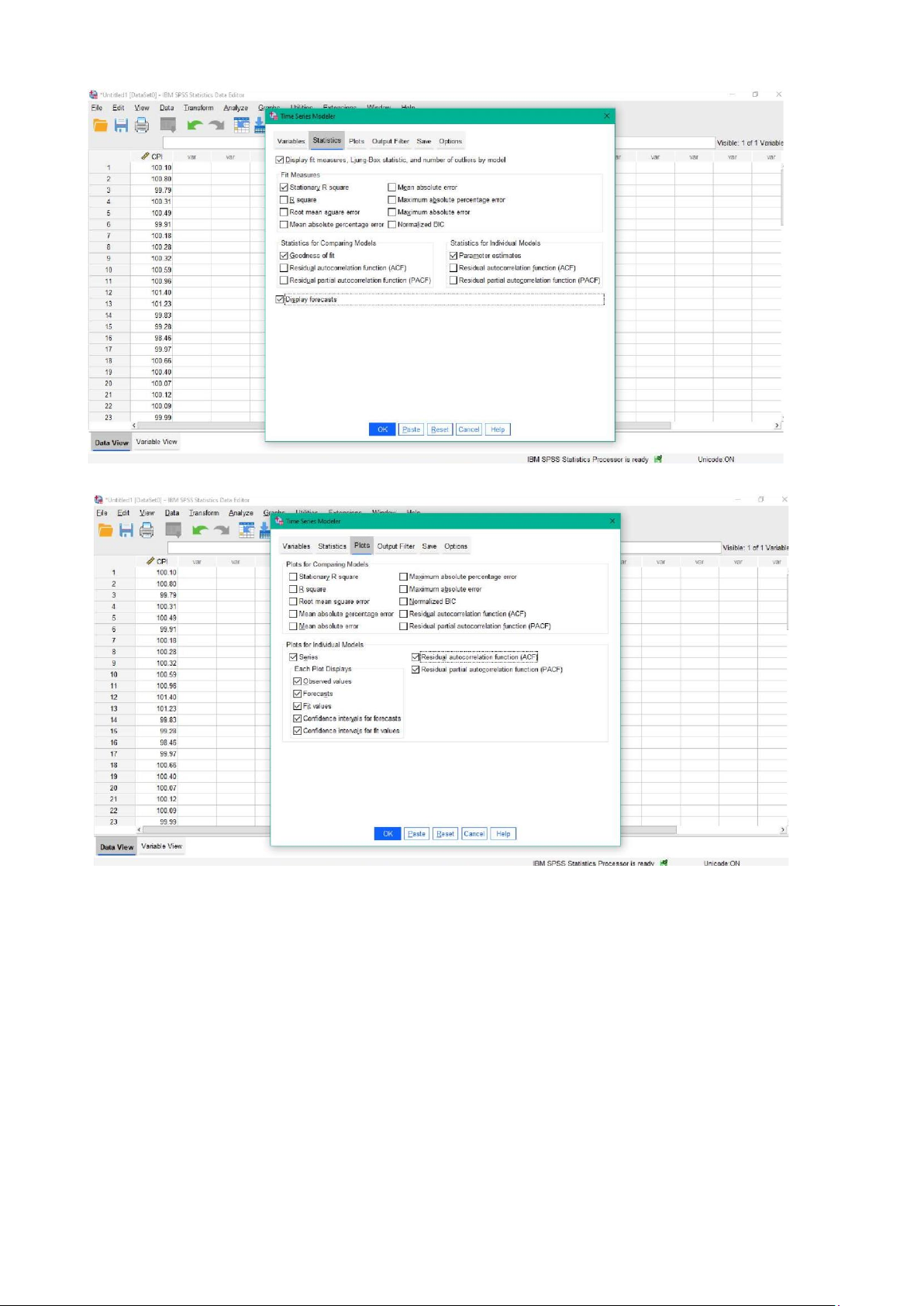924x1306 pixels.
Task: Click the Time Series Modeler title icon on the Plots dialog
Action: coord(279,521)
